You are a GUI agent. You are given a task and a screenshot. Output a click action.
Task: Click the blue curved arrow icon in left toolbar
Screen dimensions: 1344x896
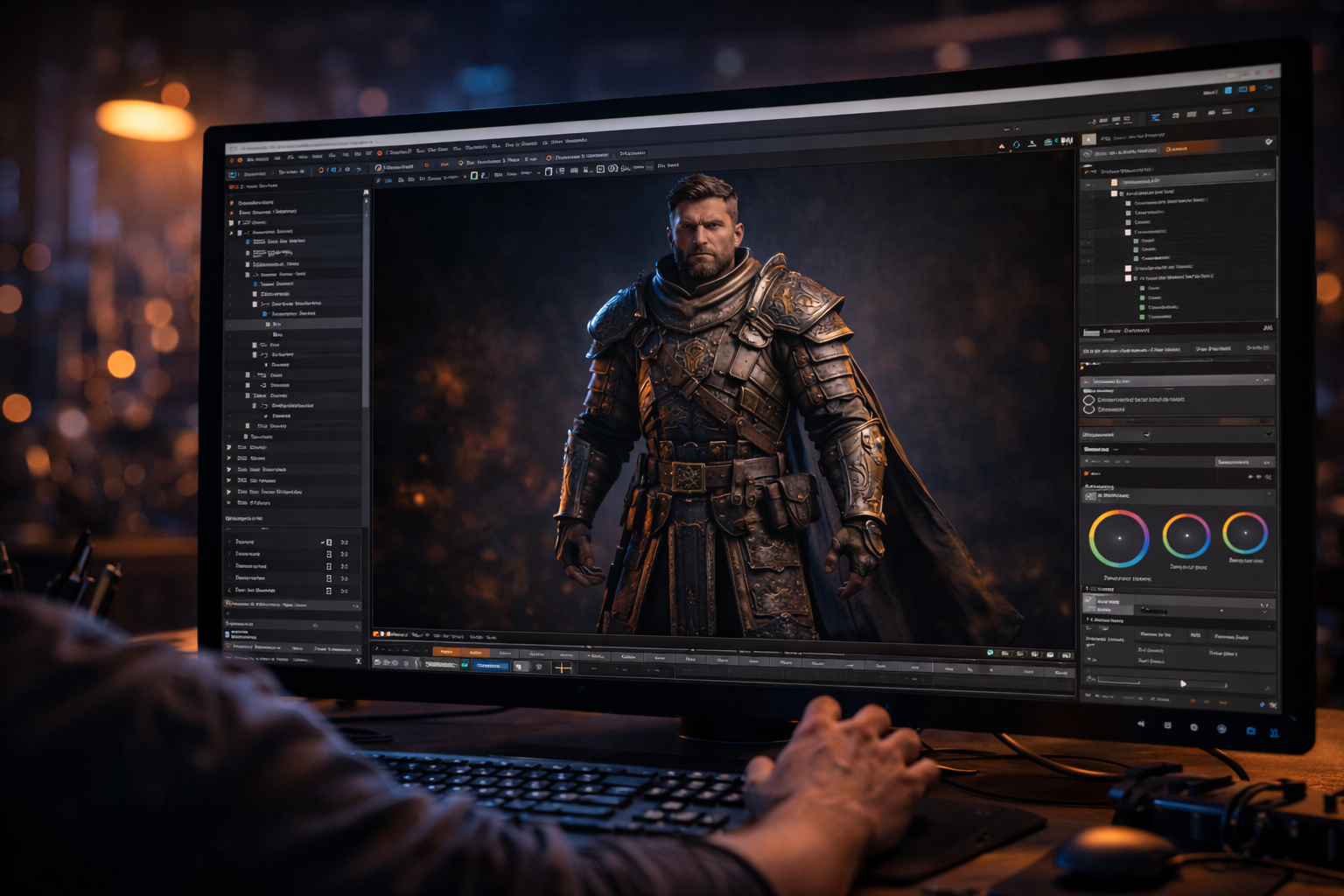[358, 170]
